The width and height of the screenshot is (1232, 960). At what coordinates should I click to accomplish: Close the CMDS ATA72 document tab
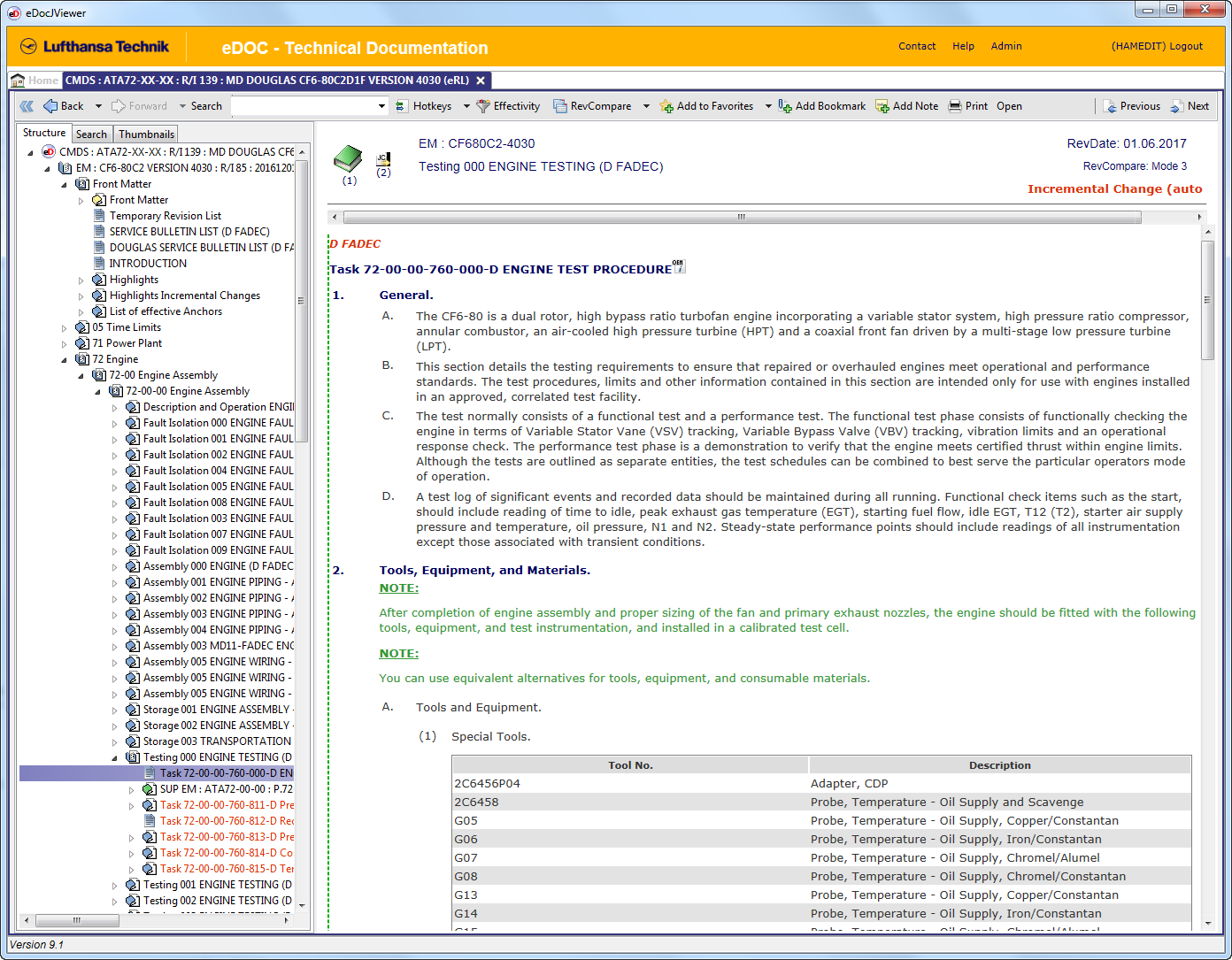pos(481,81)
